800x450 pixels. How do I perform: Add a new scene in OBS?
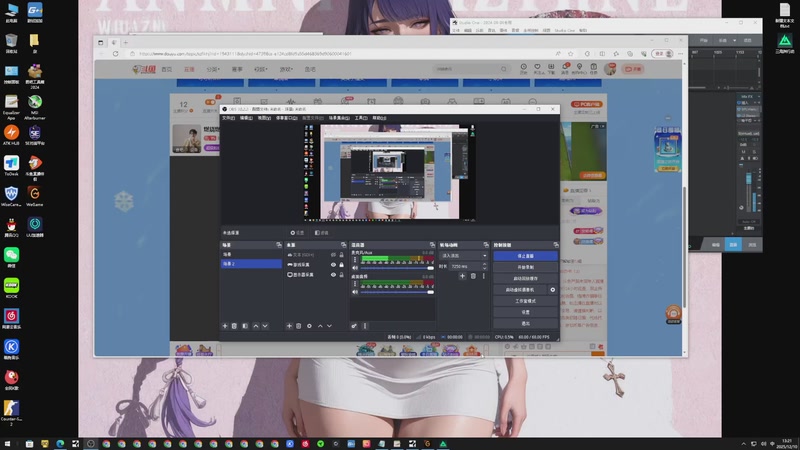click(225, 326)
